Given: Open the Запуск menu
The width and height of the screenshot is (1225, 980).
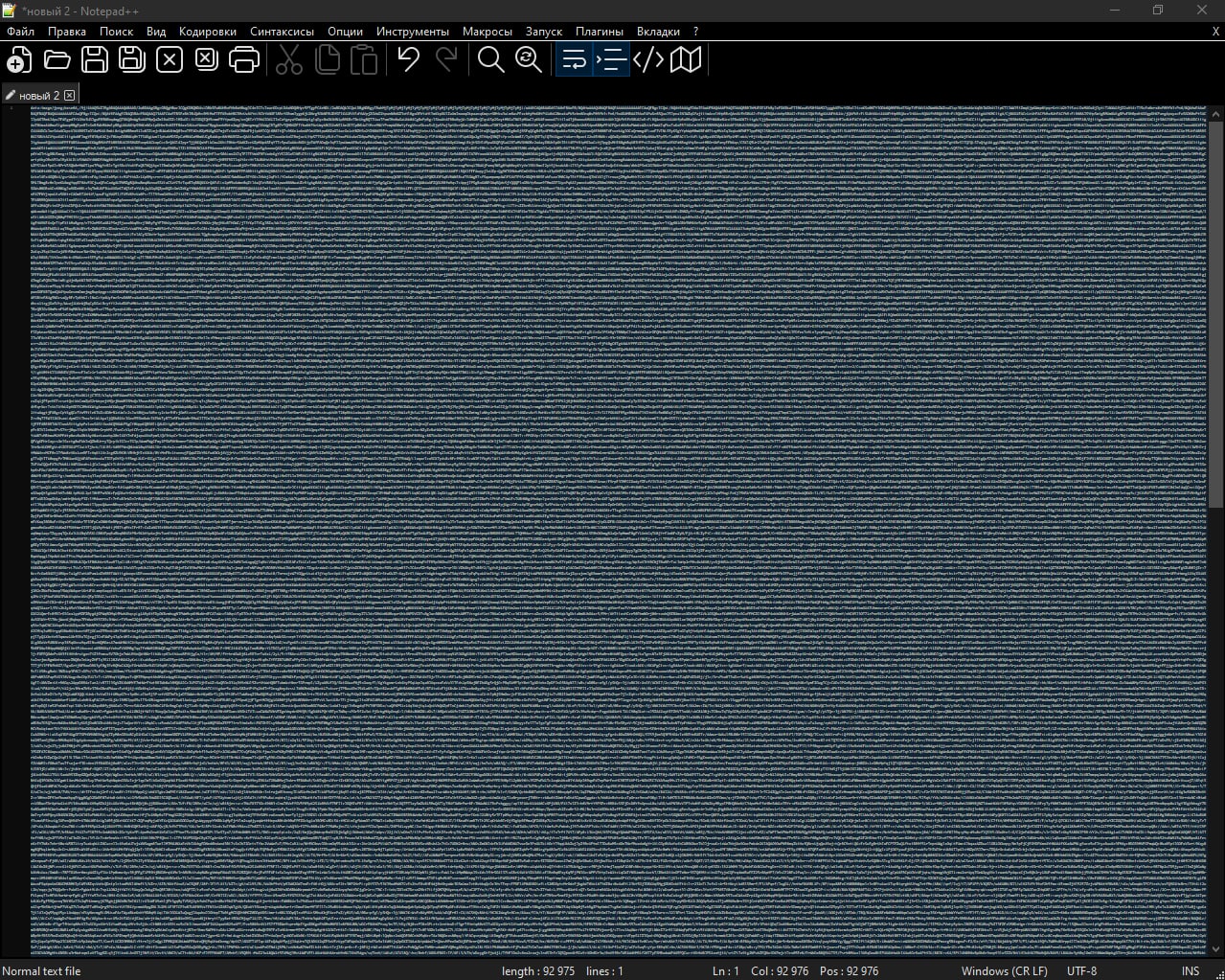Looking at the screenshot, I should pyautogui.click(x=545, y=31).
